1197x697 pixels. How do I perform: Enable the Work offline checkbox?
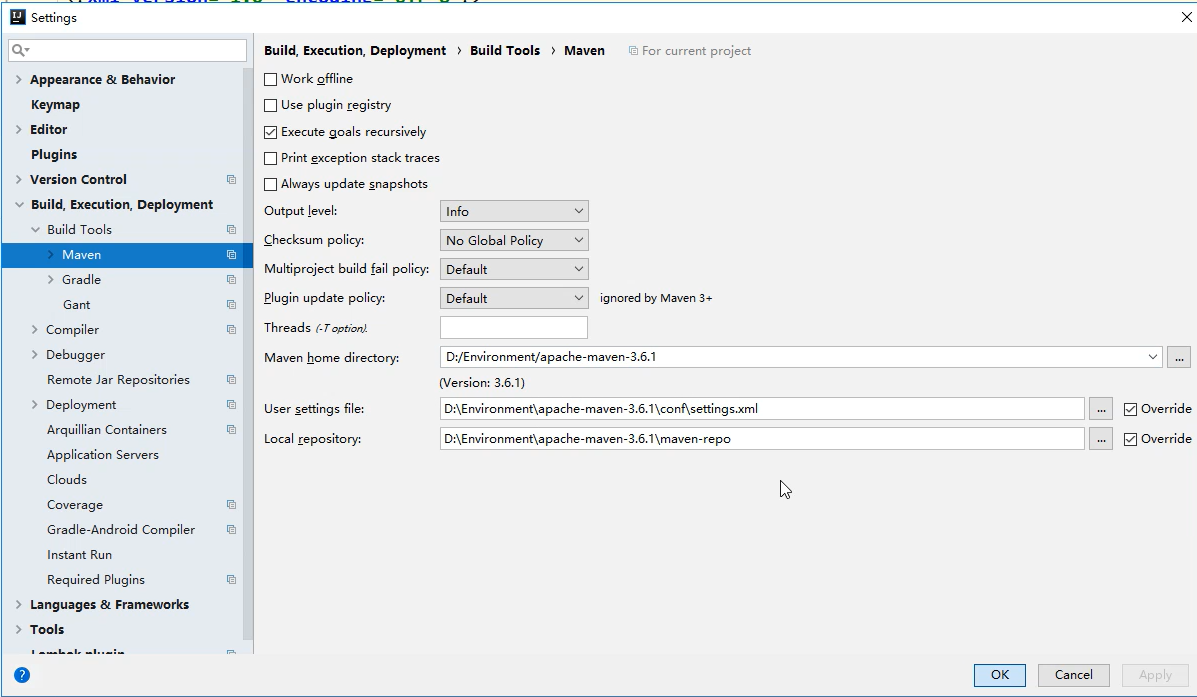270,79
